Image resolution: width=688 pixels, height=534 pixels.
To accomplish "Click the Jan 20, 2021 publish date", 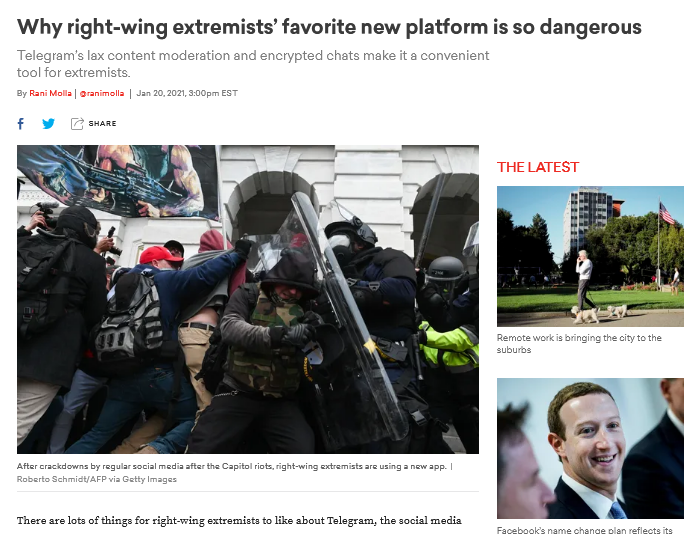I will coord(187,93).
